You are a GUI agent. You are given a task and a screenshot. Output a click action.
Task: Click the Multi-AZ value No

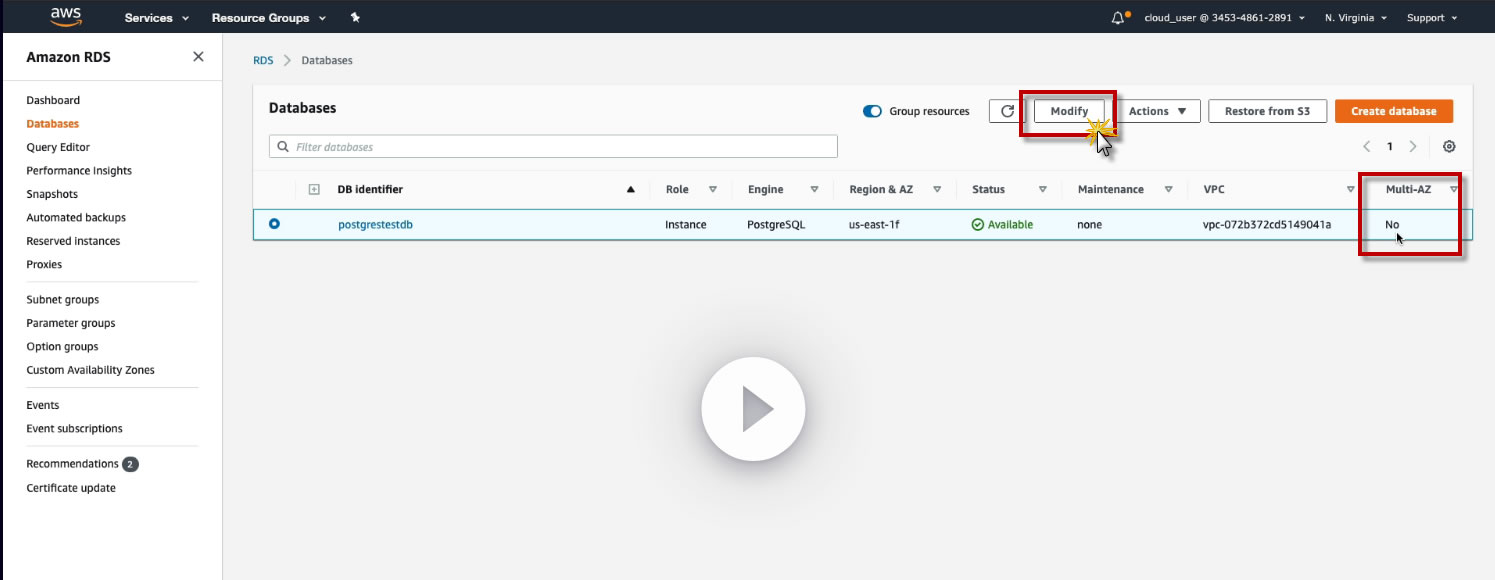(x=1392, y=224)
